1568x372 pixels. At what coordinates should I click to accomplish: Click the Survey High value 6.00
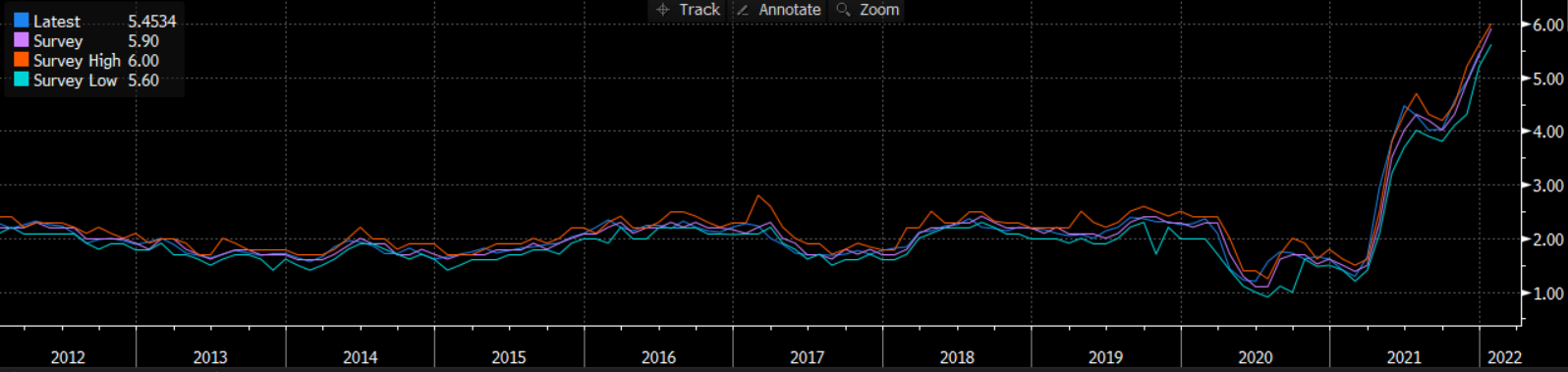(x=143, y=61)
